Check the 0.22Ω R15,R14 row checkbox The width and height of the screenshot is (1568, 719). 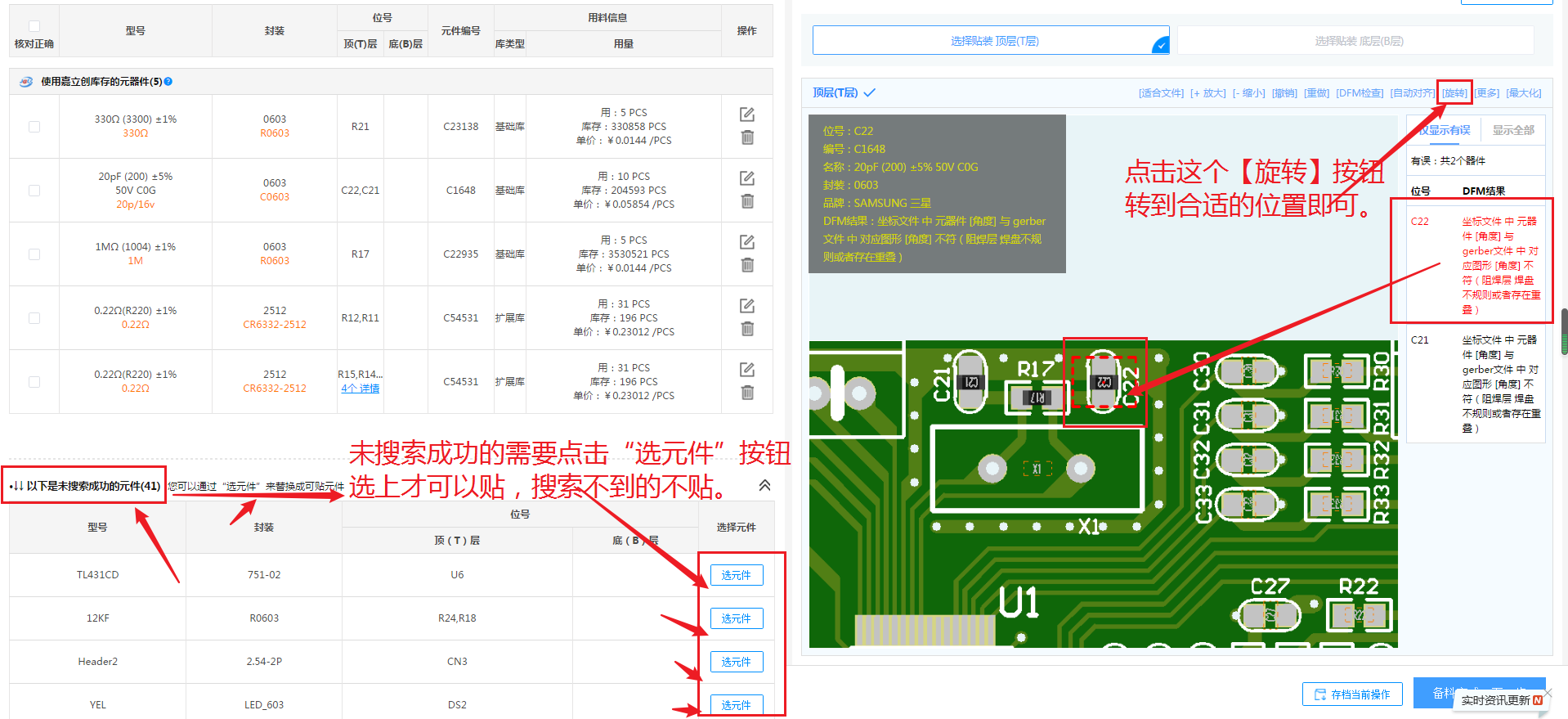pyautogui.click(x=34, y=382)
